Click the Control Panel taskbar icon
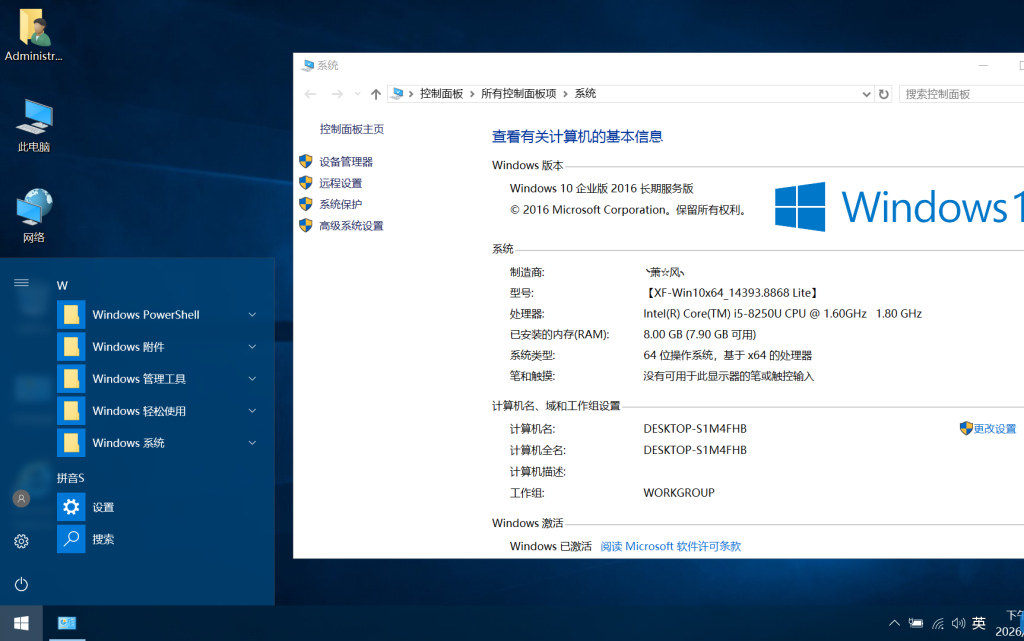This screenshot has height=641, width=1024. point(67,623)
